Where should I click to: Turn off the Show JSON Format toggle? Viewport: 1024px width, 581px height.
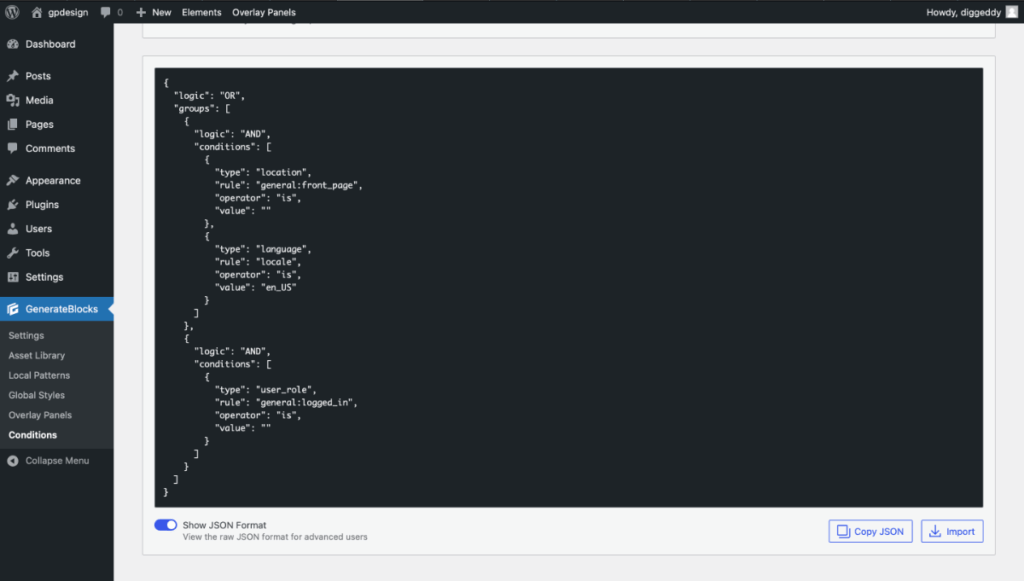[165, 525]
